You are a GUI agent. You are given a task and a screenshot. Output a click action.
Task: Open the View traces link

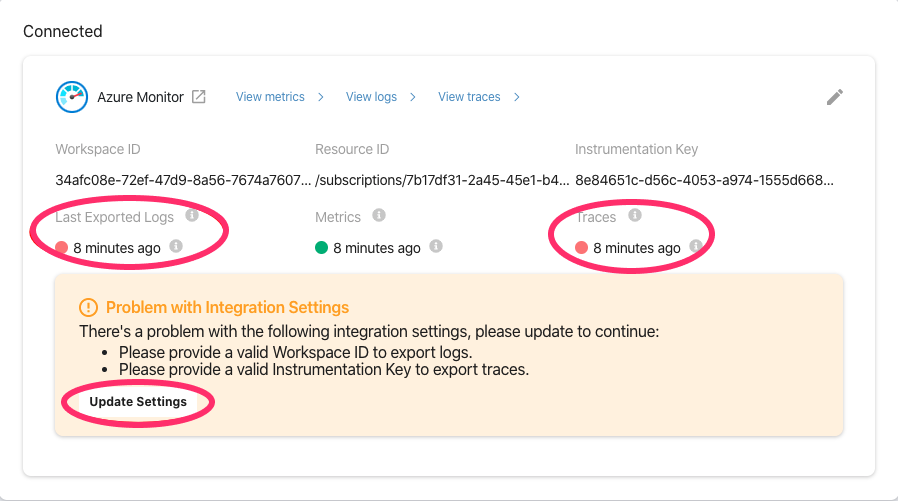coord(469,97)
